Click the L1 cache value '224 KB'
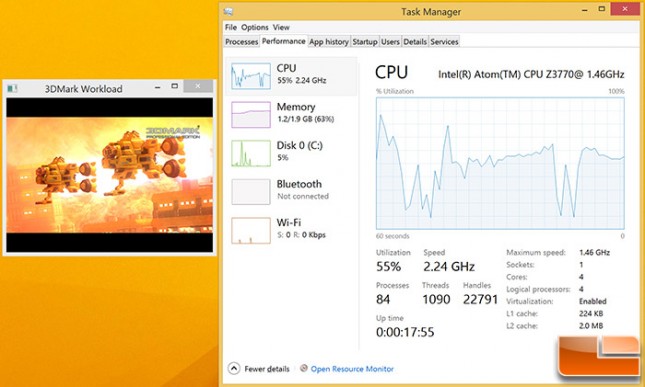The width and height of the screenshot is (645, 387). pos(591,313)
